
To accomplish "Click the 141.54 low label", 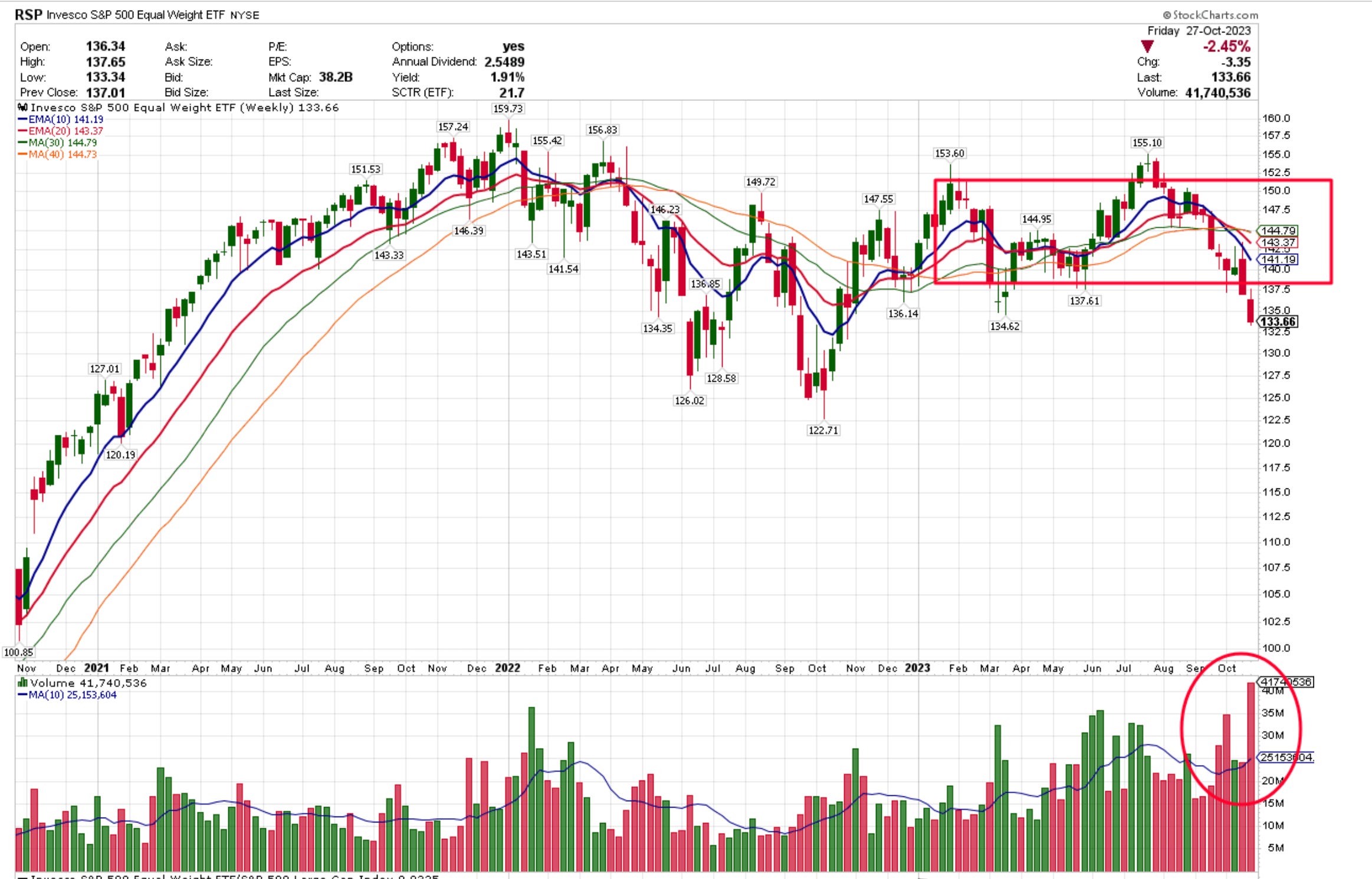I will point(563,269).
